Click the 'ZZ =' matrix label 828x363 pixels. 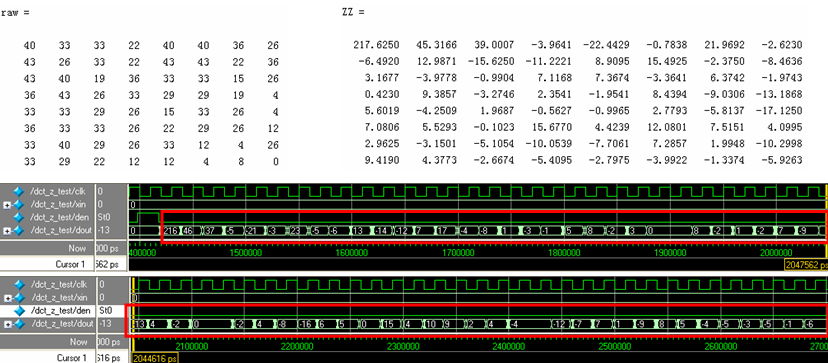click(353, 12)
